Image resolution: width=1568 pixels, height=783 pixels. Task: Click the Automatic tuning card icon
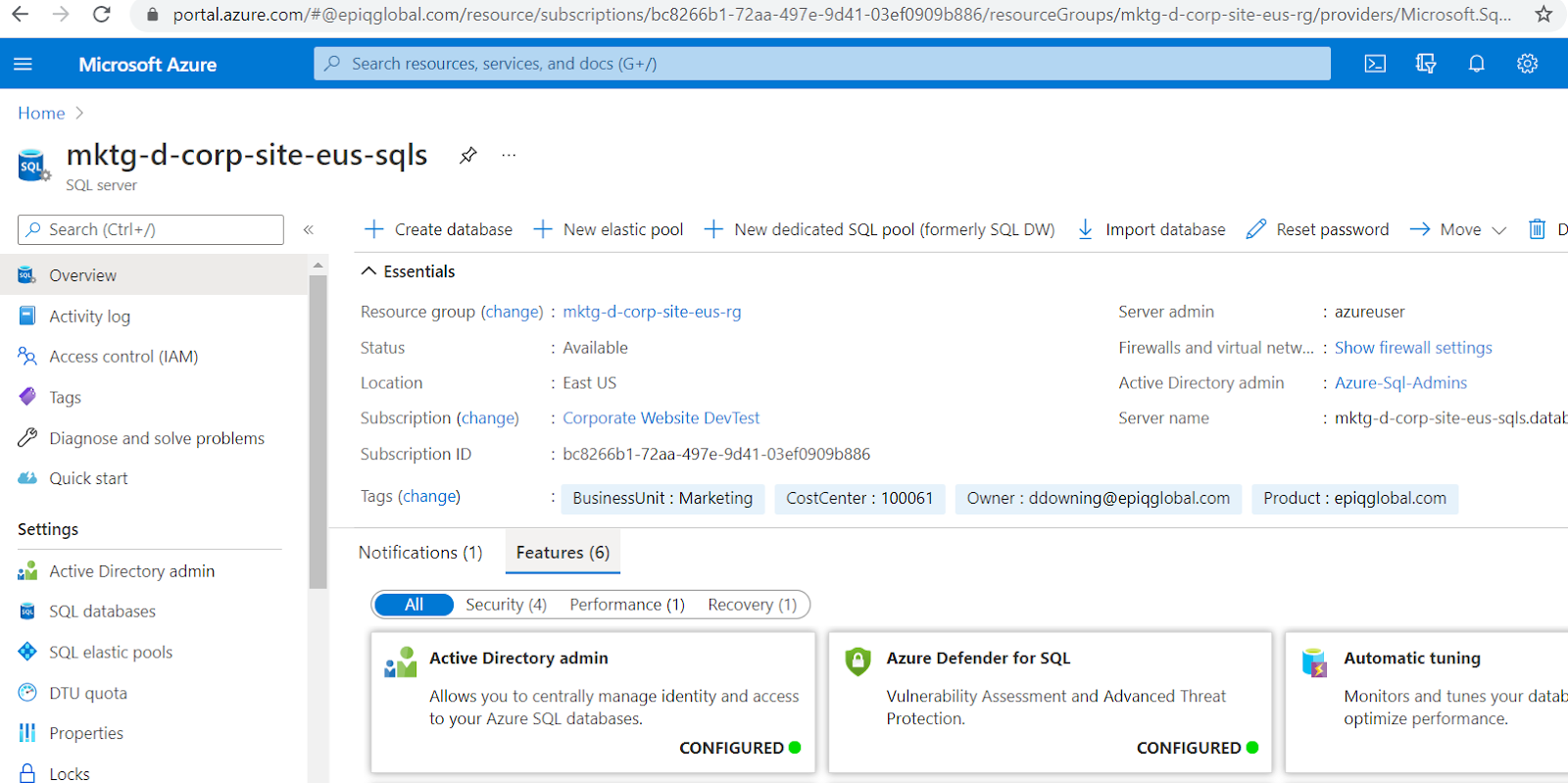[1314, 662]
